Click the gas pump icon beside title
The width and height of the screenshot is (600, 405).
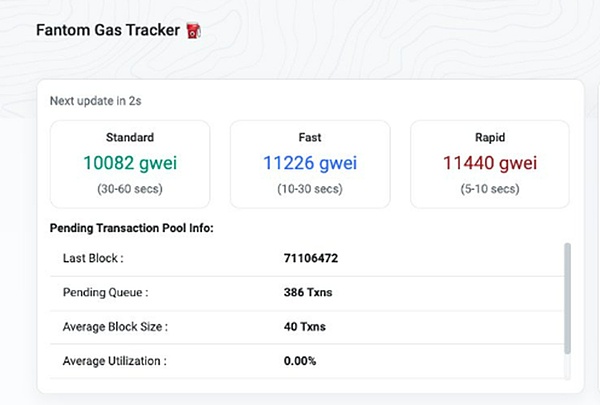[196, 31]
